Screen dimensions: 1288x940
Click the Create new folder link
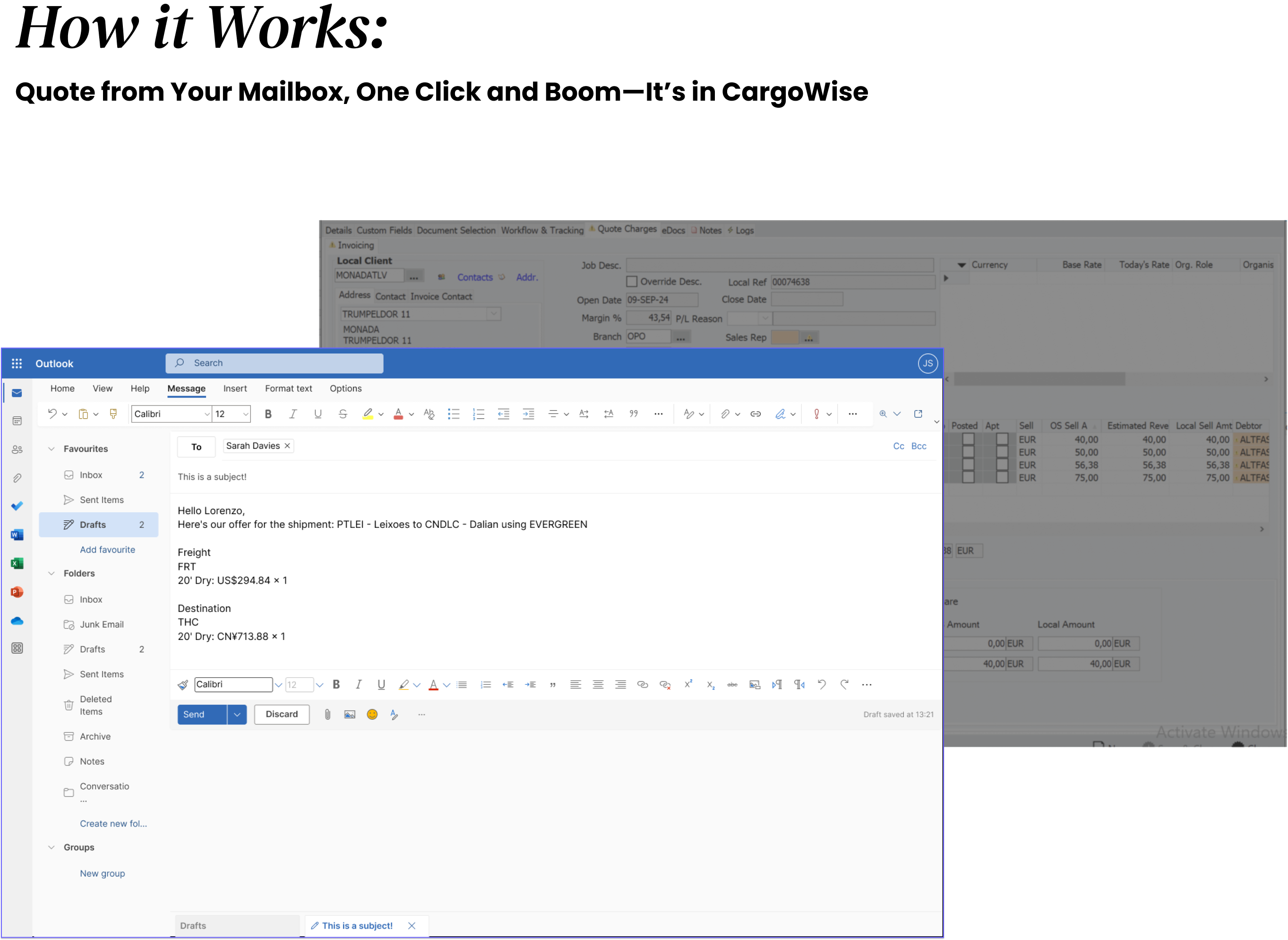113,824
